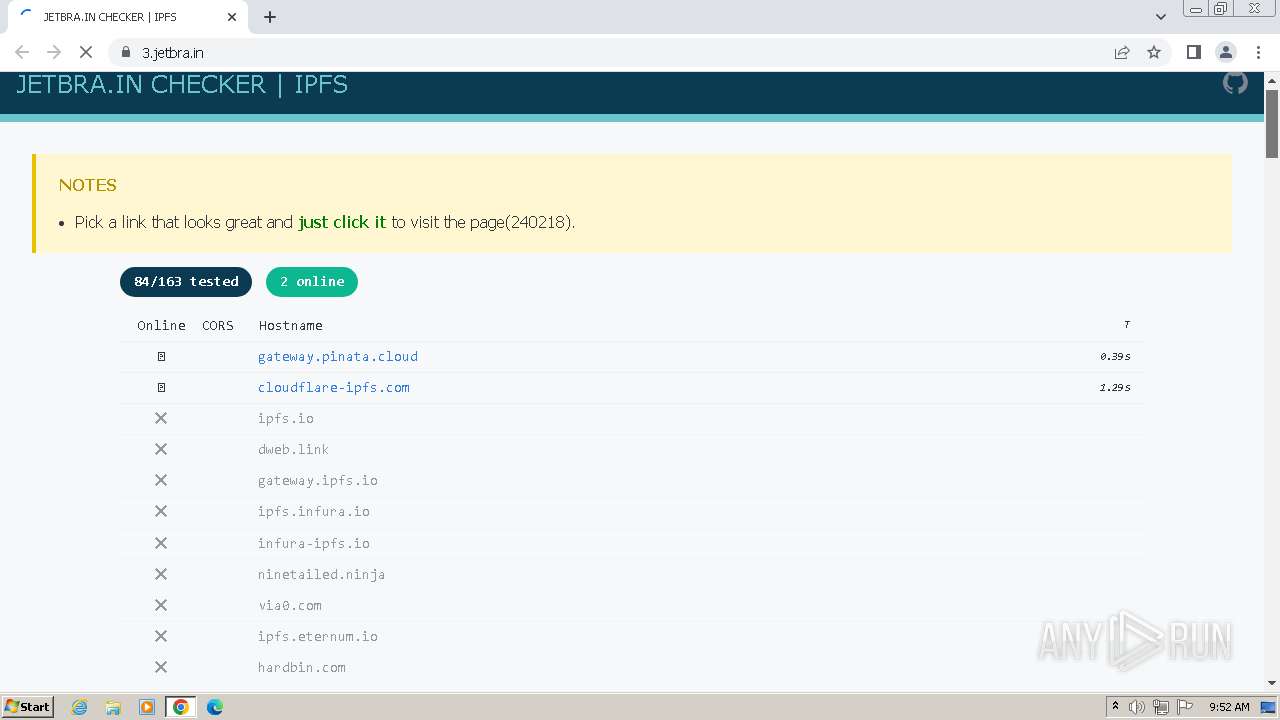
Task: Open File Explorer from taskbar
Action: pyautogui.click(x=113, y=707)
